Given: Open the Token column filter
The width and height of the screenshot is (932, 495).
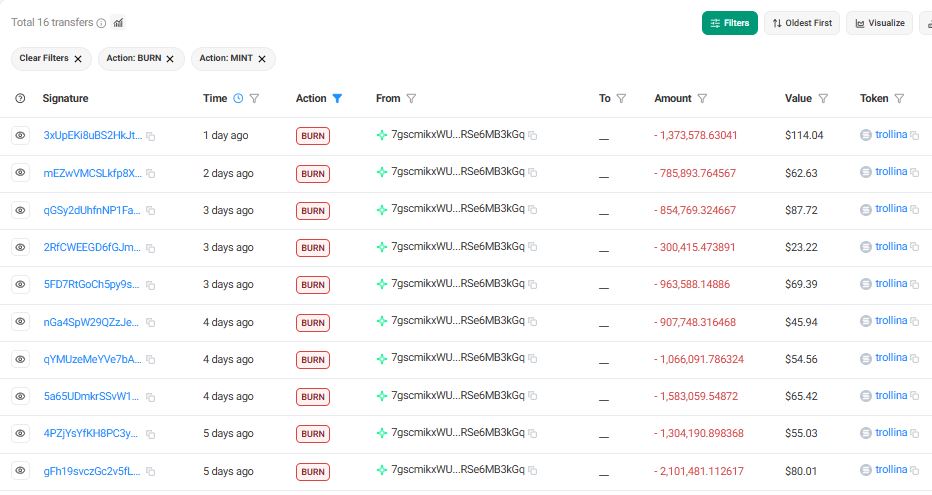Looking at the screenshot, I should click(899, 99).
